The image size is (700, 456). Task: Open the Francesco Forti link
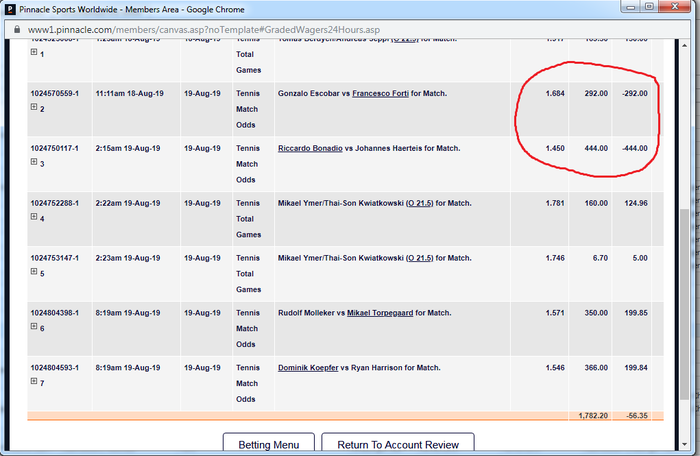click(380, 93)
